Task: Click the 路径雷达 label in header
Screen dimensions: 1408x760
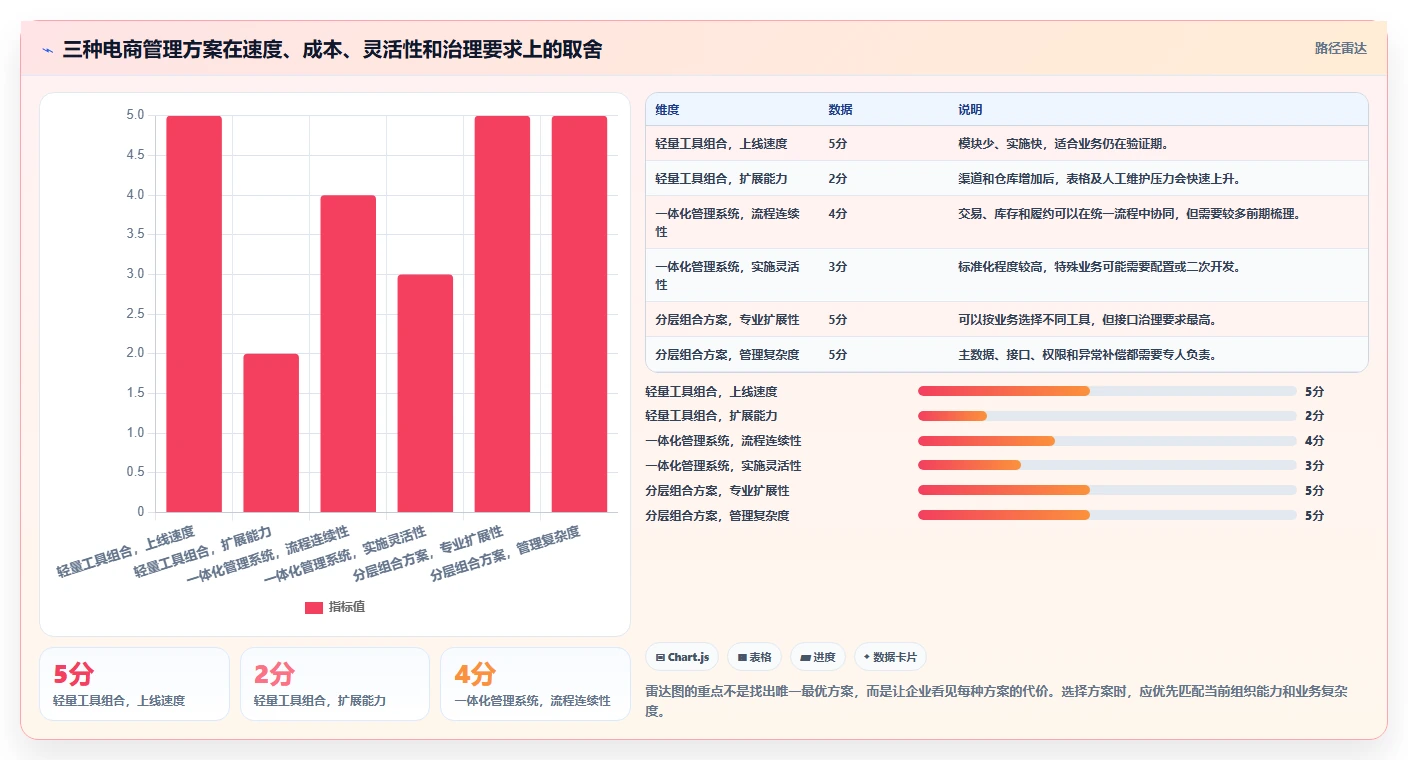Action: [1340, 48]
